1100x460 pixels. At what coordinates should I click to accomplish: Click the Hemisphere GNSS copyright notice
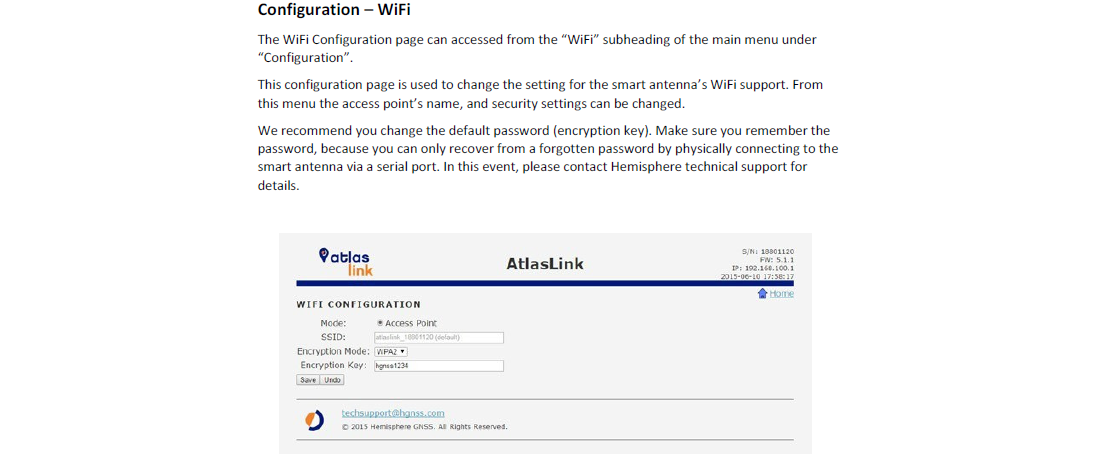click(424, 427)
